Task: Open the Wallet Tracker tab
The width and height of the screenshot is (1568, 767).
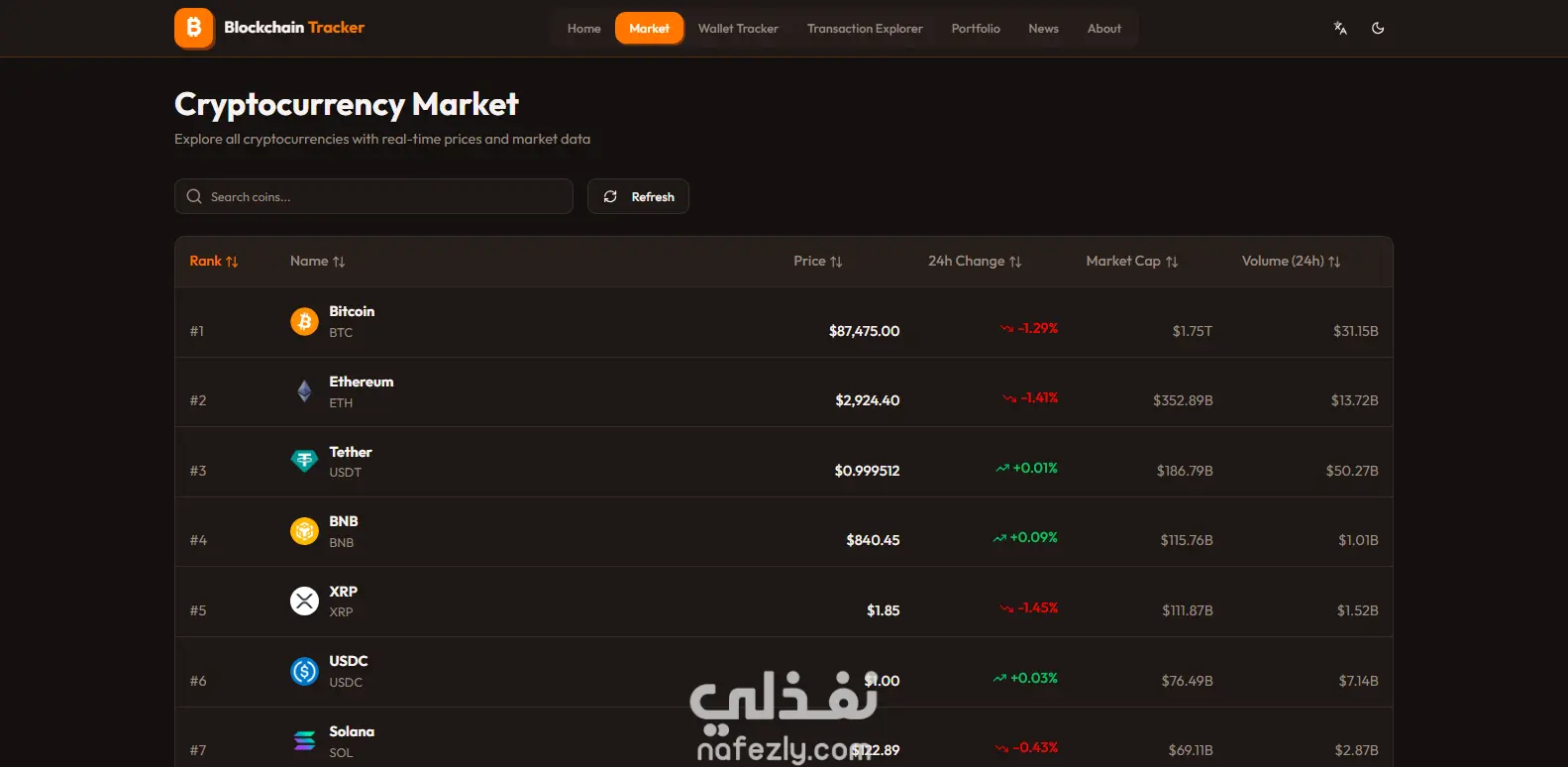Action: coord(738,29)
